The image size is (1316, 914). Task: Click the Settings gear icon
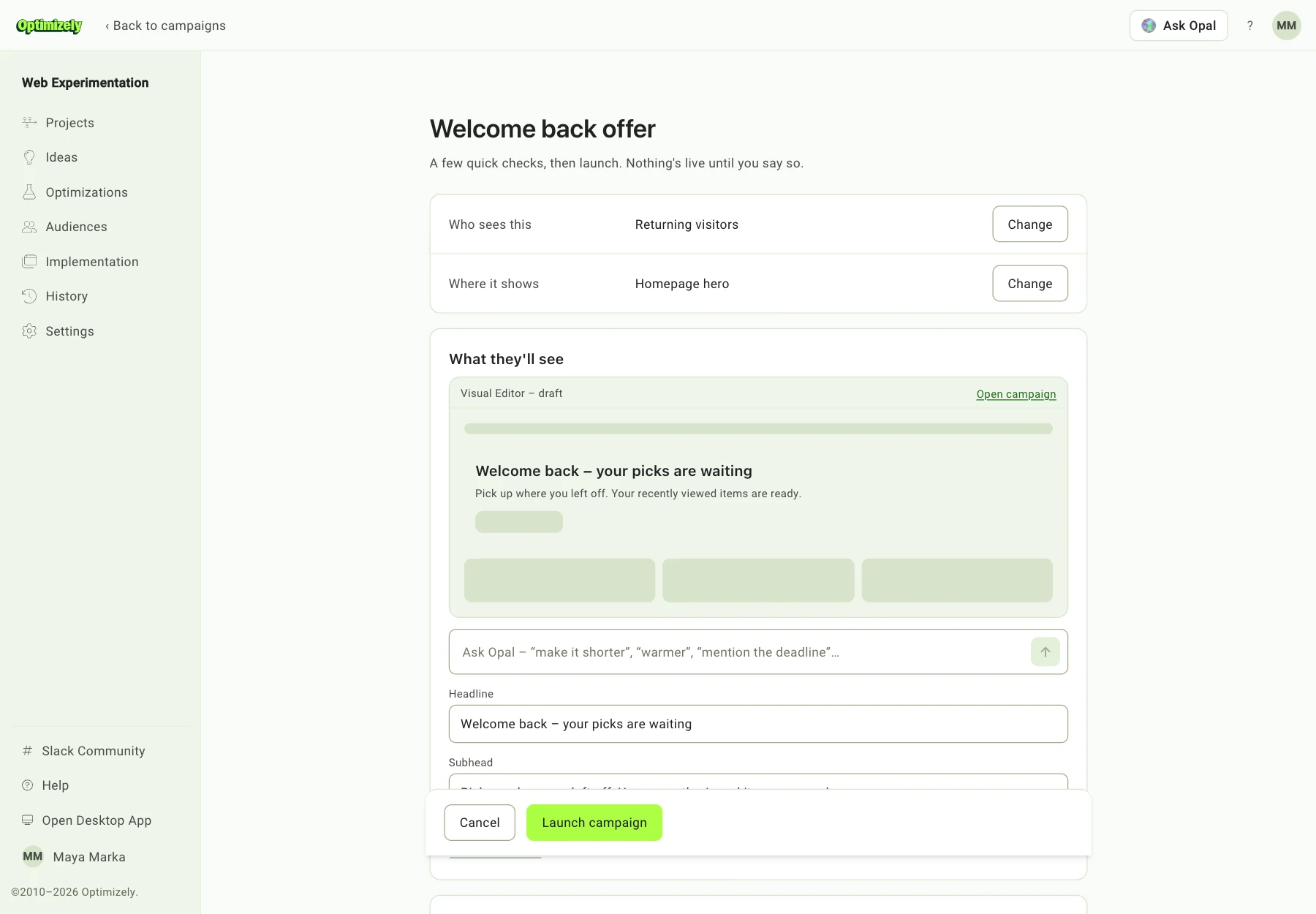[x=29, y=331]
